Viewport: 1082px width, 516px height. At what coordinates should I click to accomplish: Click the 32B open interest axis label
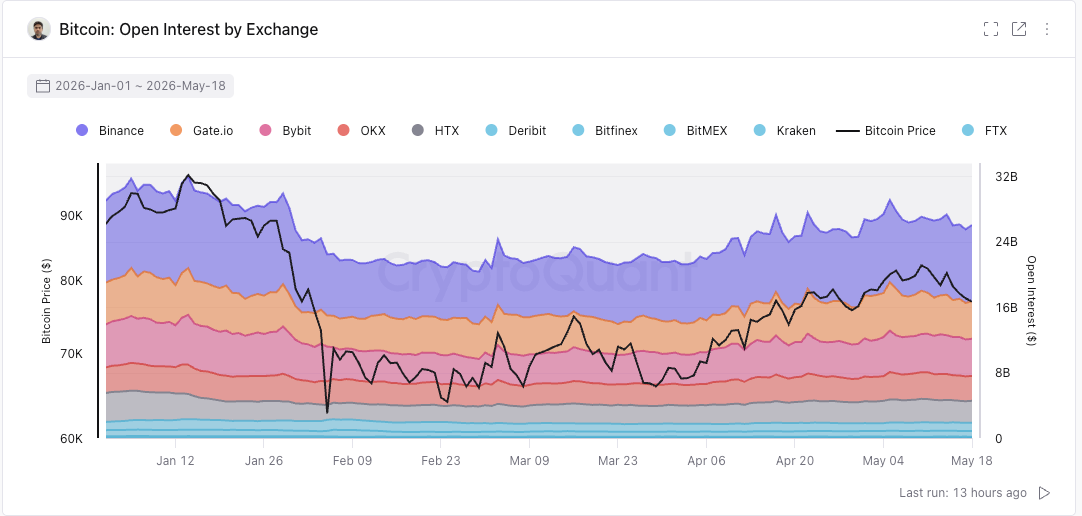point(1006,177)
